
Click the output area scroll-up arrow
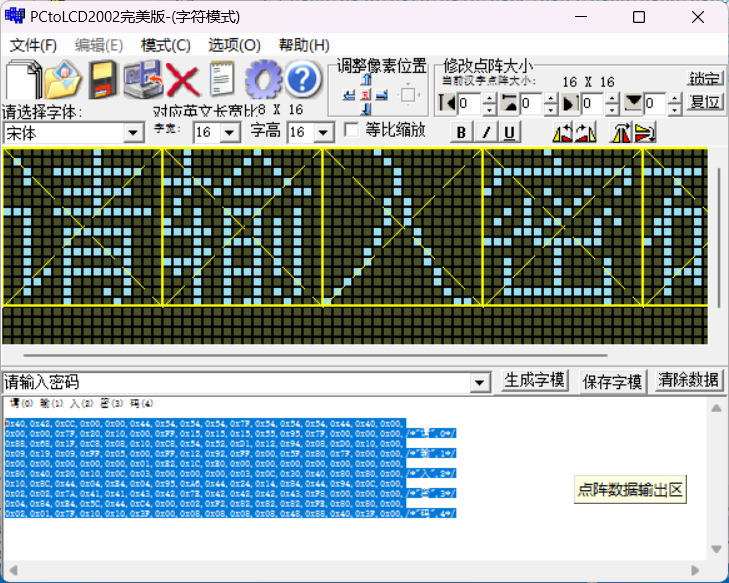pos(716,408)
